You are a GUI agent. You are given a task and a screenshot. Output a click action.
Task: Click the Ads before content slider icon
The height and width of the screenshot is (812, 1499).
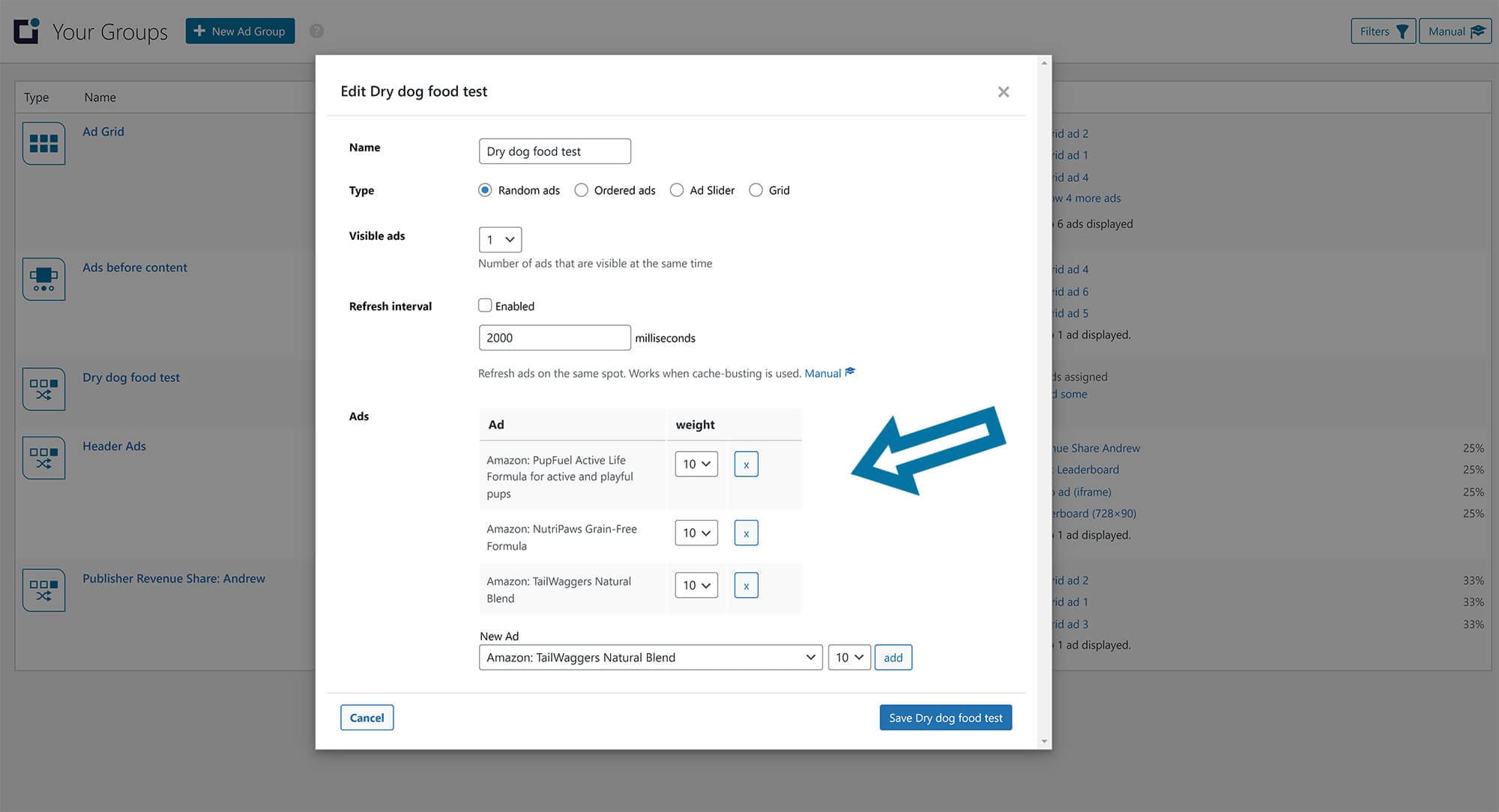[x=43, y=279]
